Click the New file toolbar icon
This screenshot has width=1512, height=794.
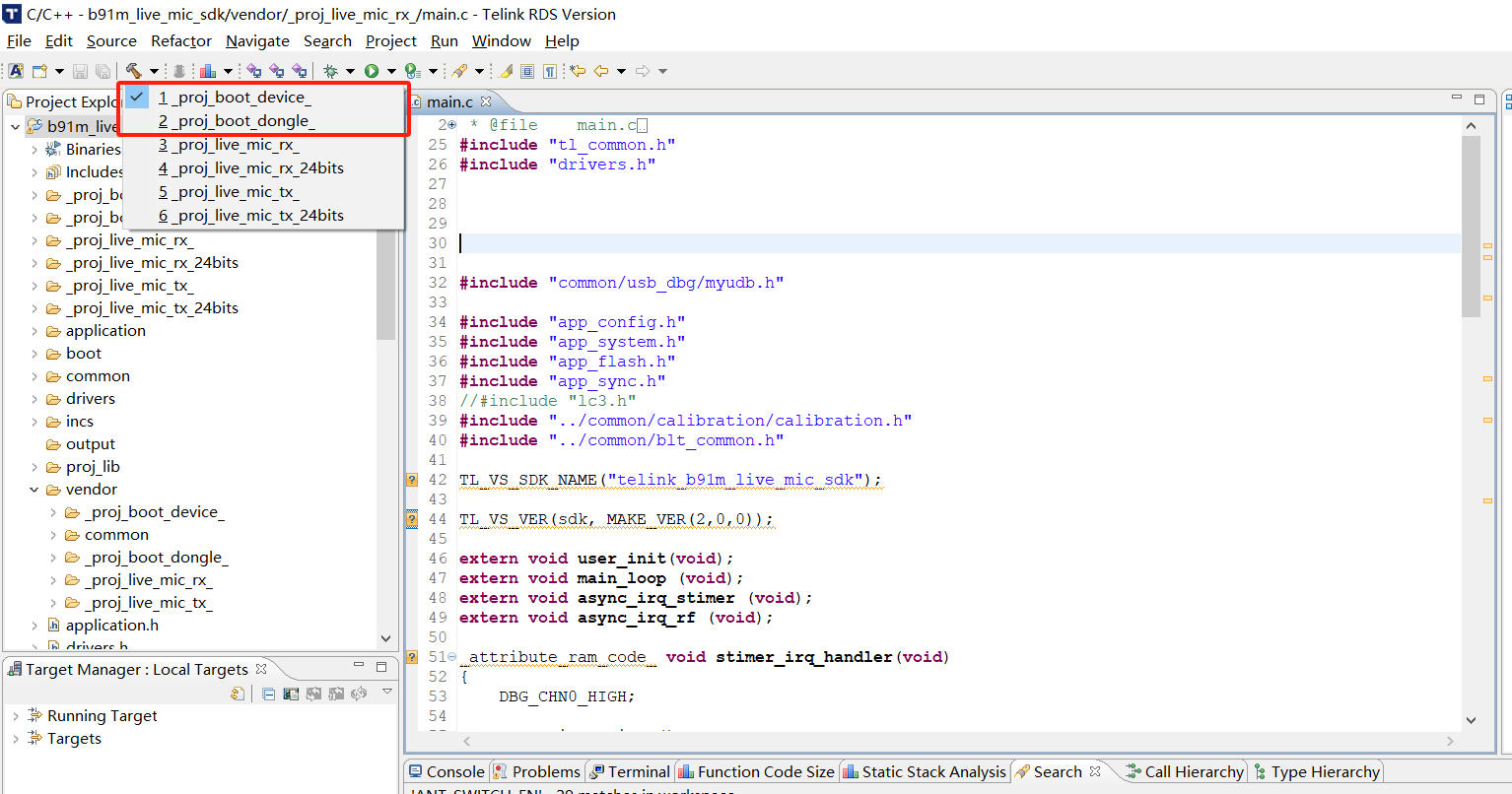pos(40,71)
